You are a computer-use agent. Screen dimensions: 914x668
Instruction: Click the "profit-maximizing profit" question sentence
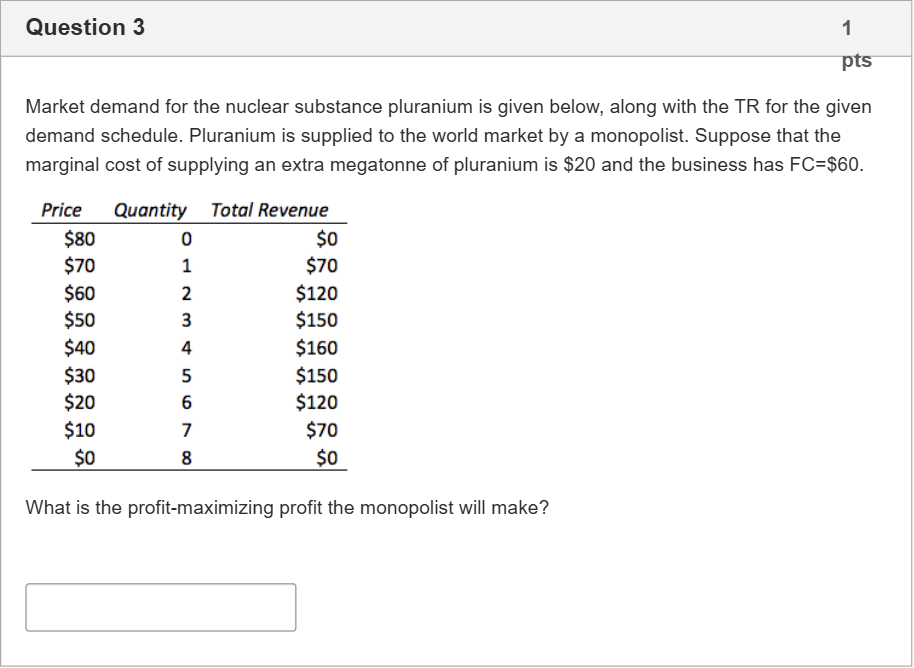click(287, 508)
